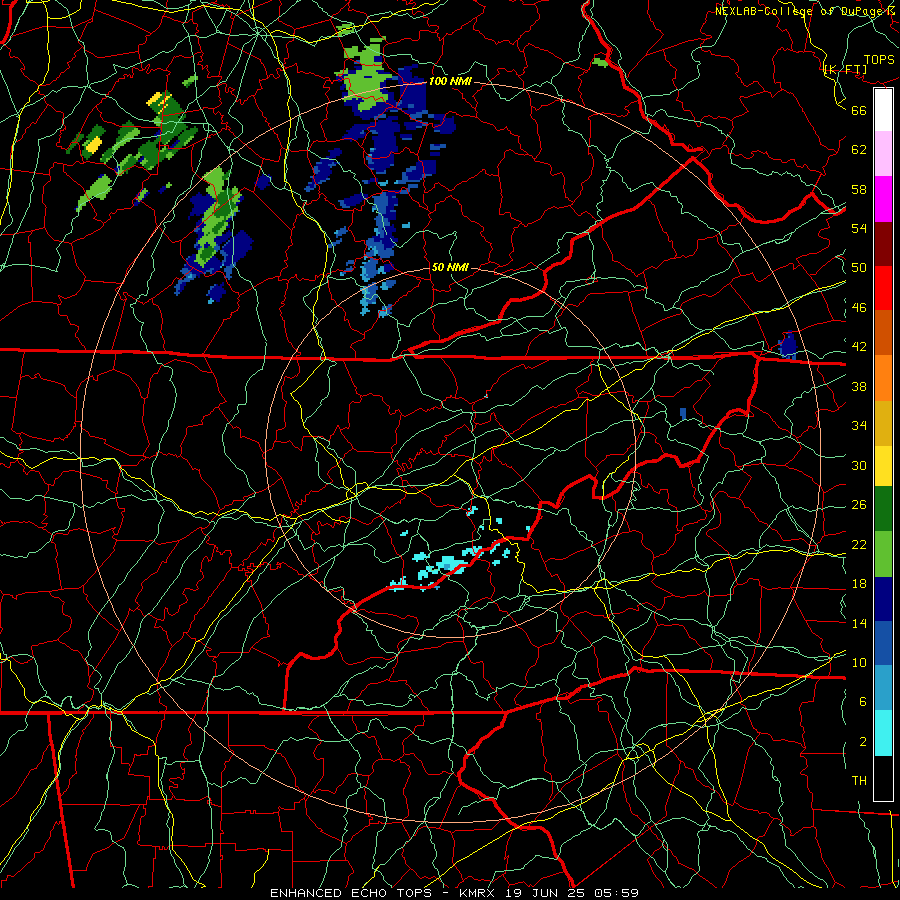
Task: Click the '22' legend value
Action: click(859, 544)
